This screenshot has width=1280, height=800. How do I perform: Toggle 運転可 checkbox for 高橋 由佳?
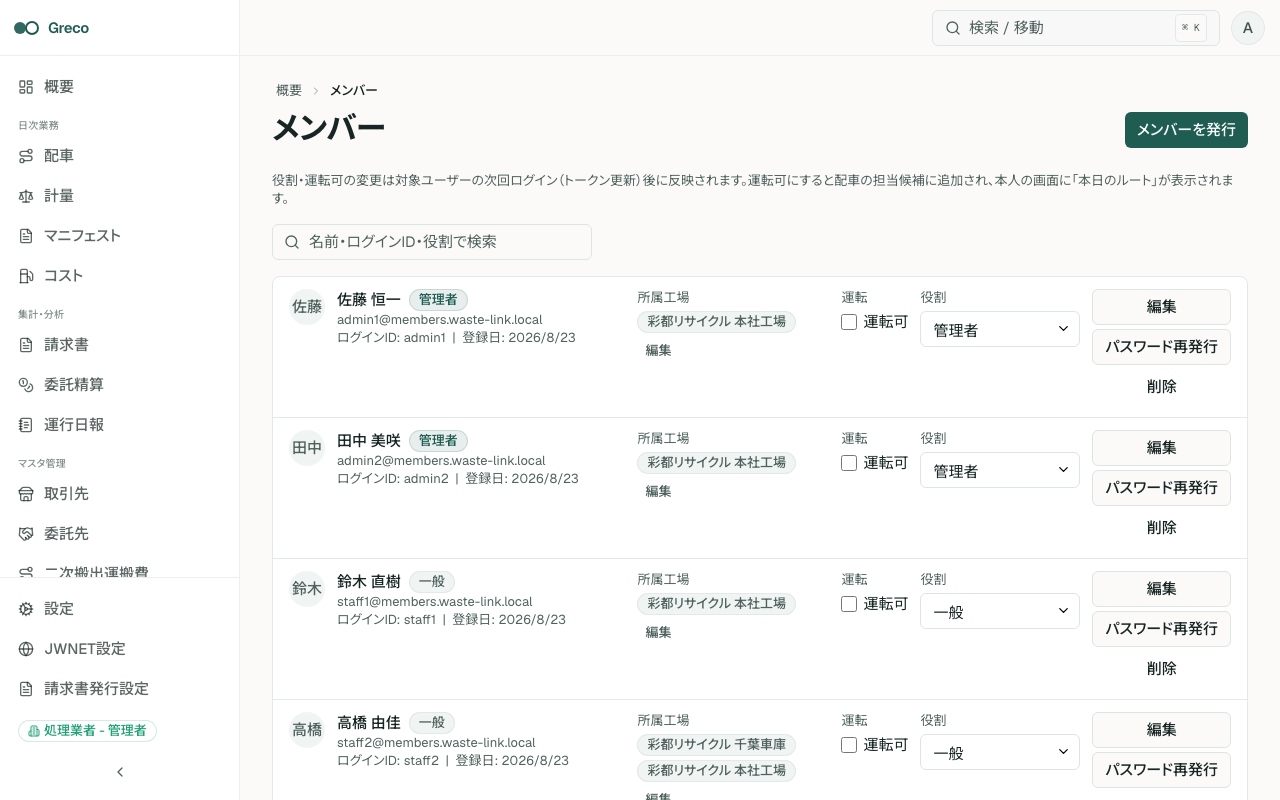click(849, 745)
